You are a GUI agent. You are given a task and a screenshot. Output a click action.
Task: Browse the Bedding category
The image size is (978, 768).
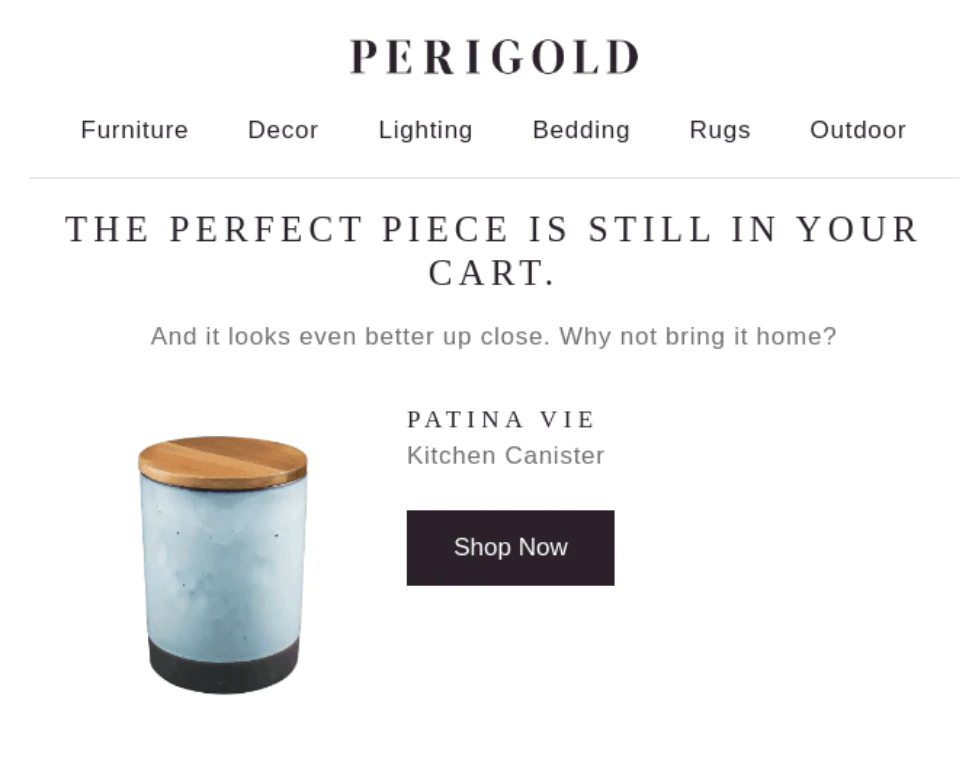point(581,130)
